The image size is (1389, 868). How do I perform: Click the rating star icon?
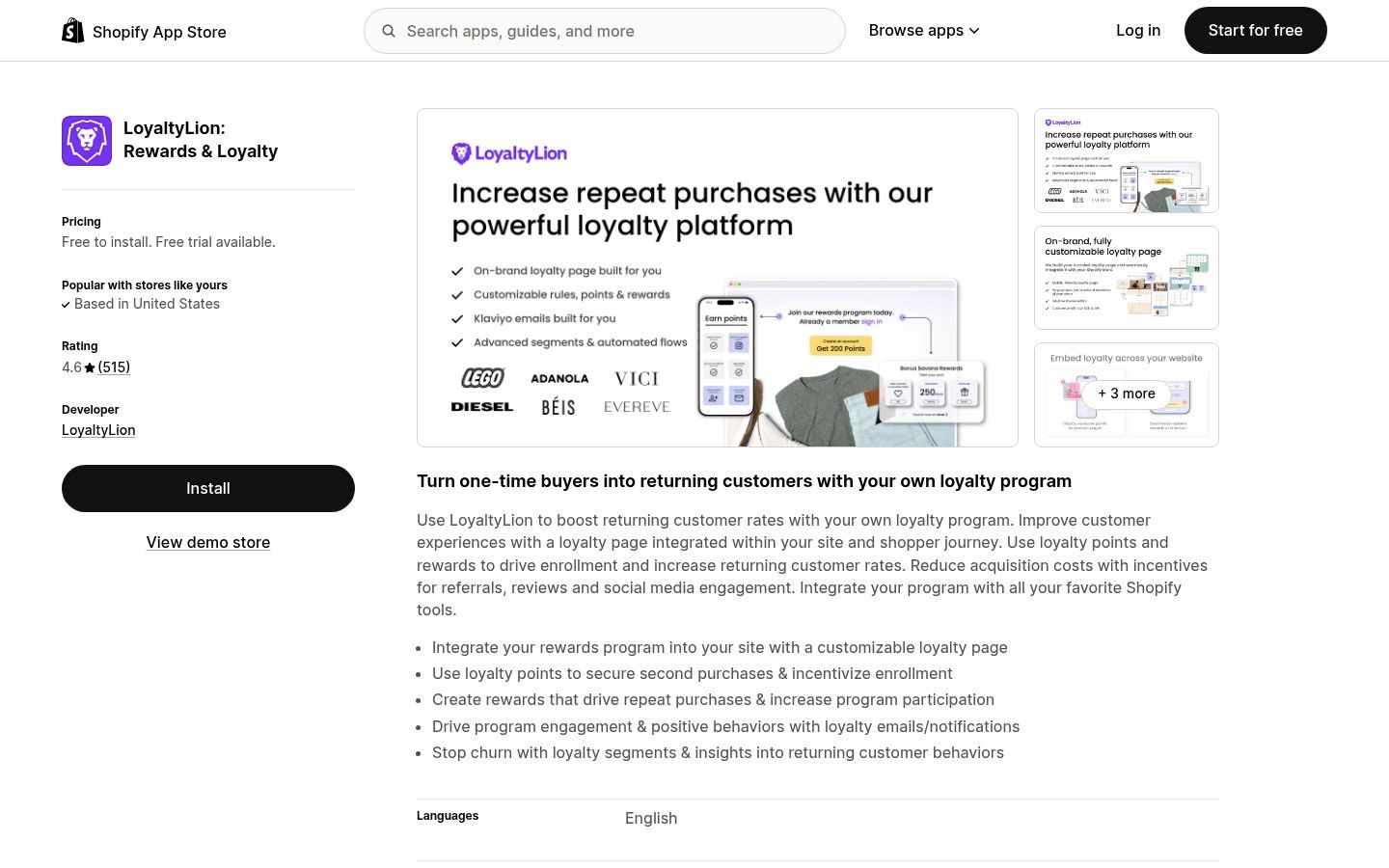coord(90,367)
